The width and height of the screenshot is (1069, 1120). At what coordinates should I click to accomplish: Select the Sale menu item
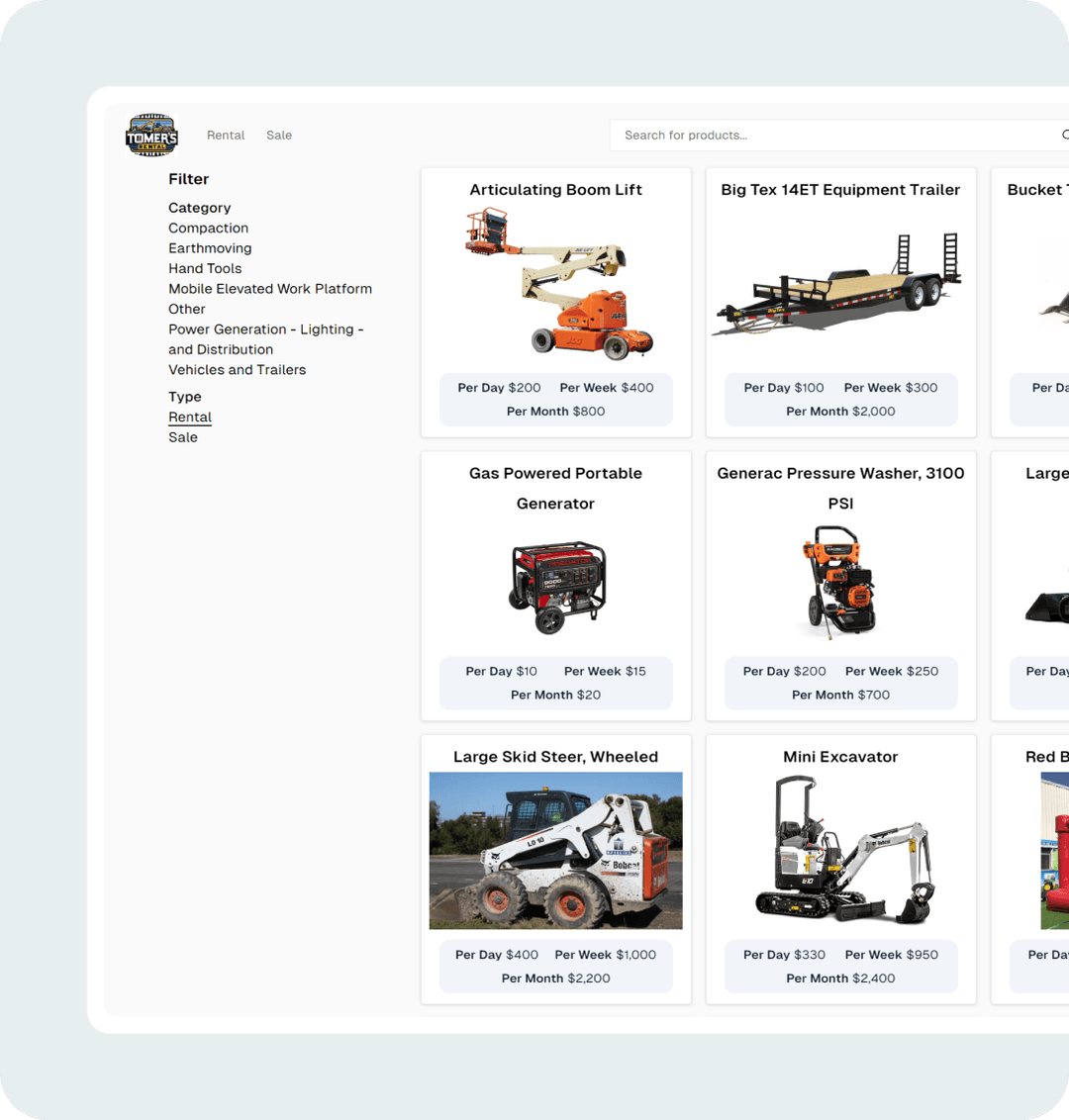click(x=279, y=135)
